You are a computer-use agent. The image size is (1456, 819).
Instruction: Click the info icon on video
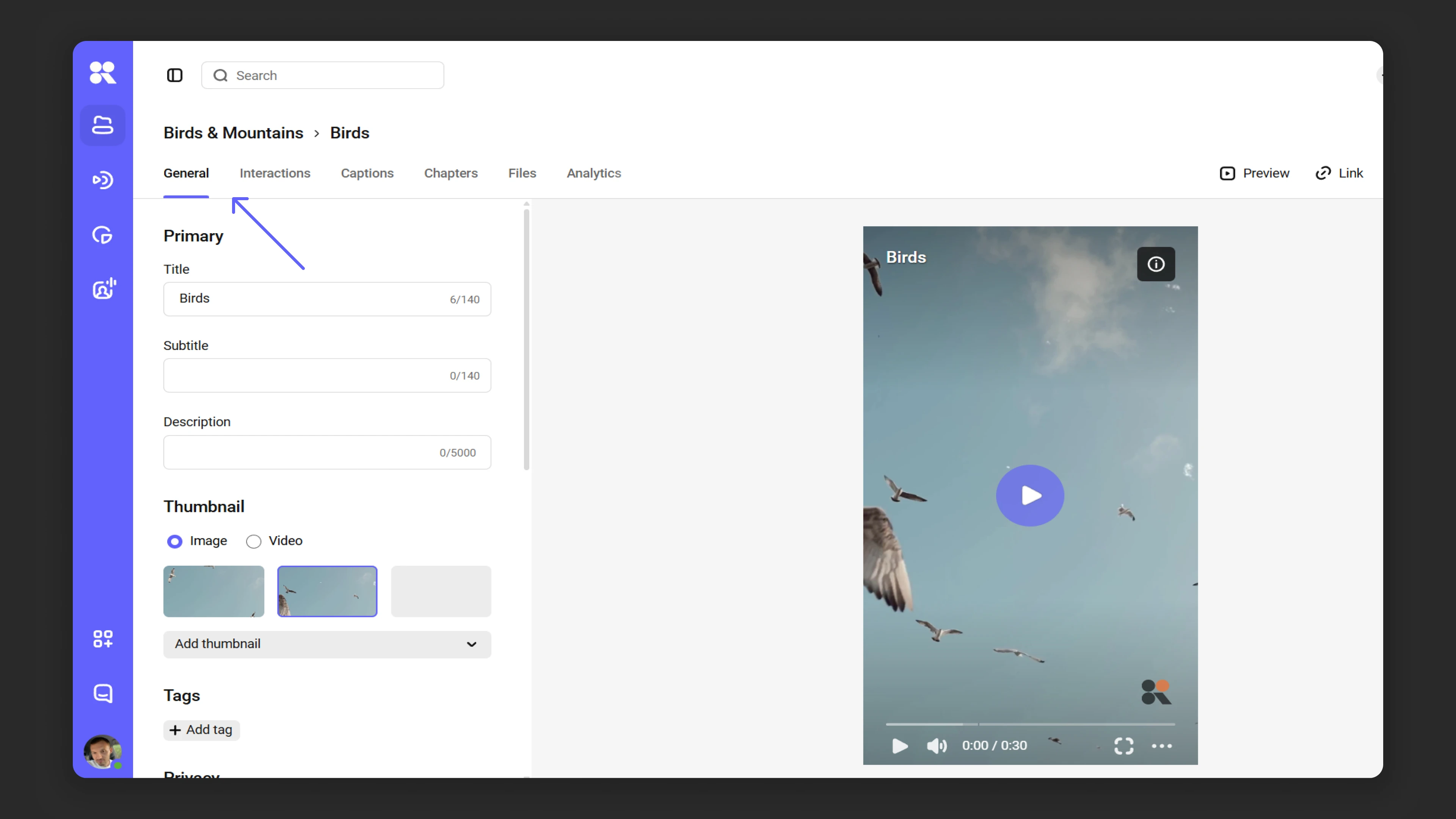[x=1155, y=264]
